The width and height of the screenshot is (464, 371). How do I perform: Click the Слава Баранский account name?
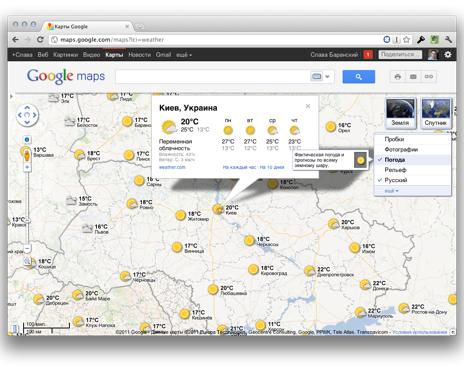[334, 54]
